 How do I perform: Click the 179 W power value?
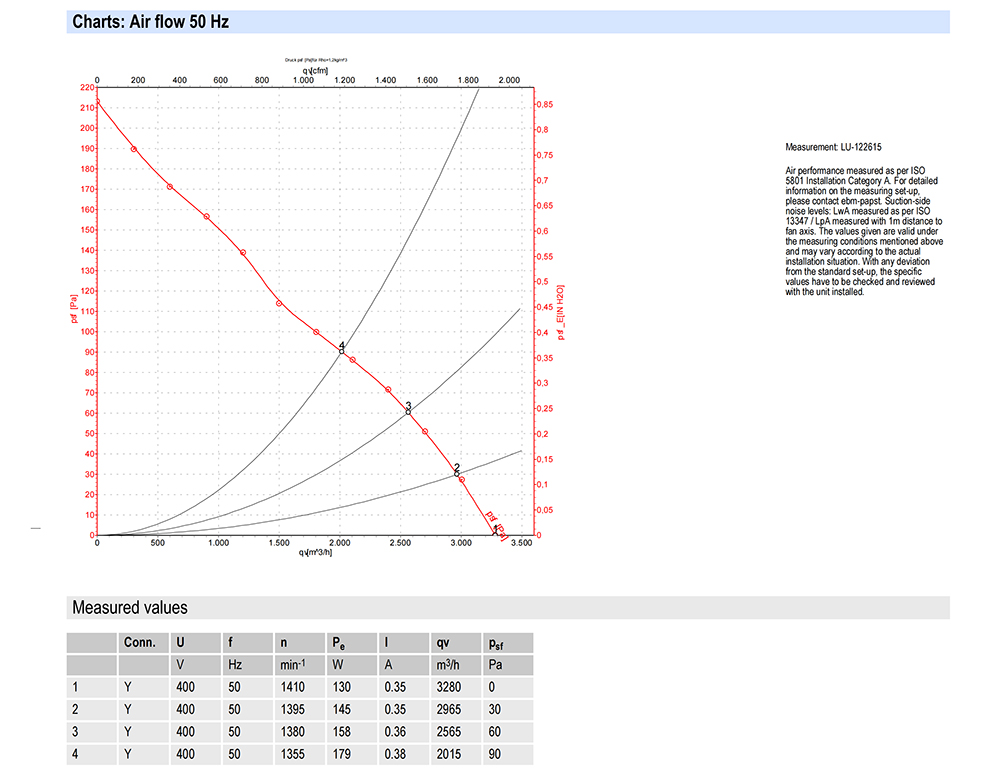coord(342,753)
